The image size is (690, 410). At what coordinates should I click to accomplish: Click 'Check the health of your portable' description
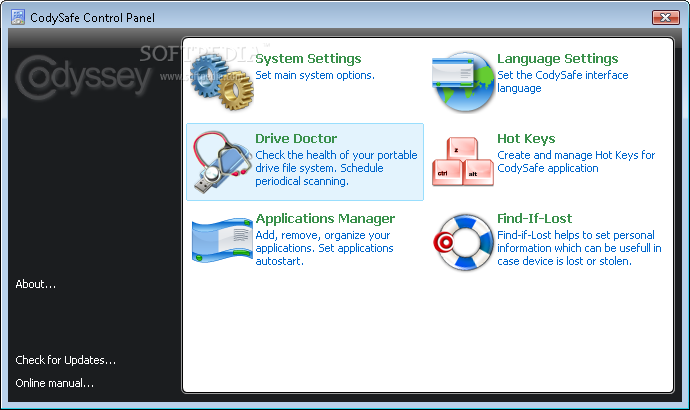tap(336, 168)
